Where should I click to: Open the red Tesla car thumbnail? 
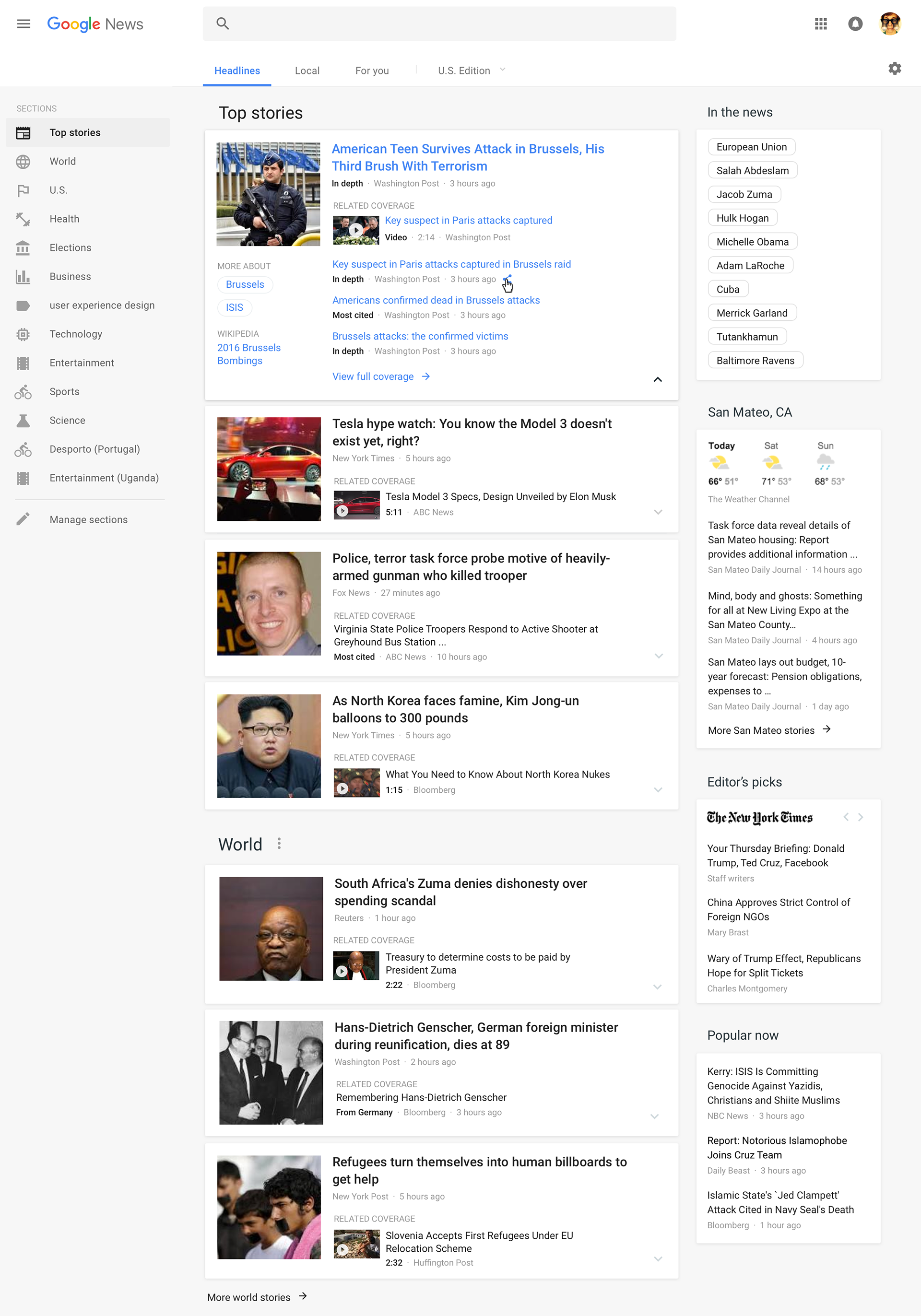[x=269, y=469]
